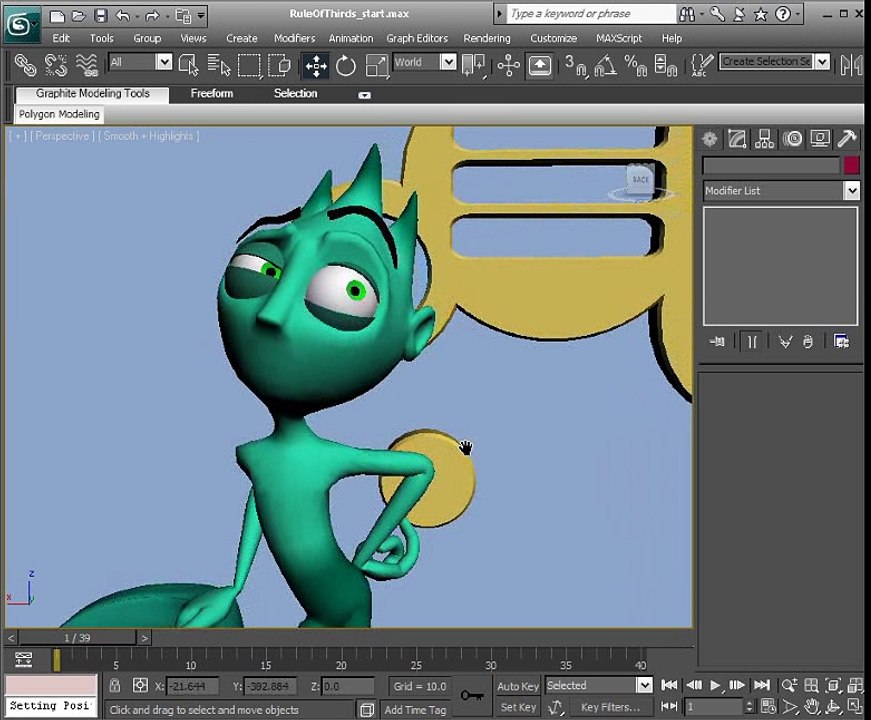Open the Rendering menu

pyautogui.click(x=487, y=38)
